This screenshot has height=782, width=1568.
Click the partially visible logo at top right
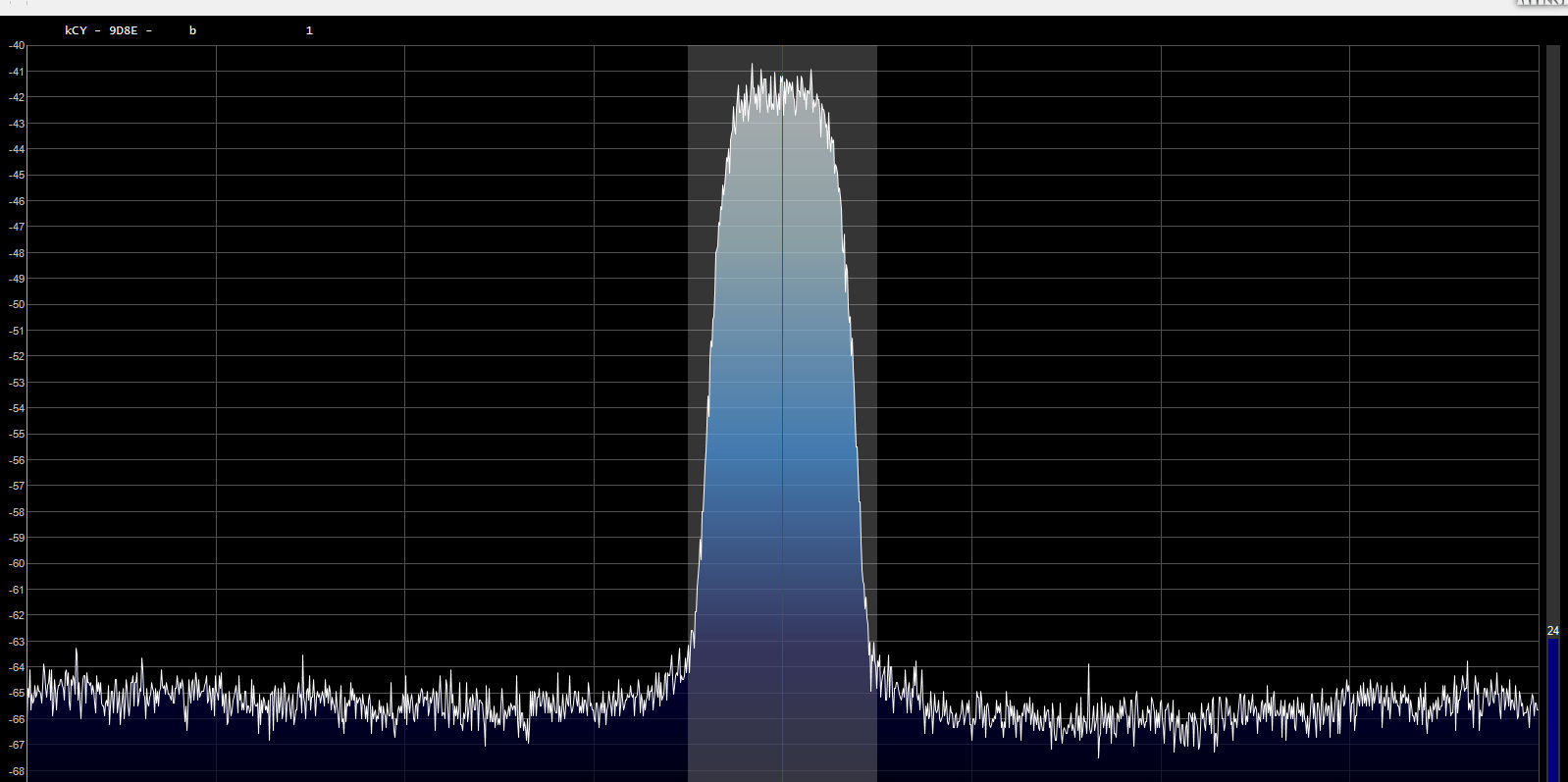tap(1542, 3)
